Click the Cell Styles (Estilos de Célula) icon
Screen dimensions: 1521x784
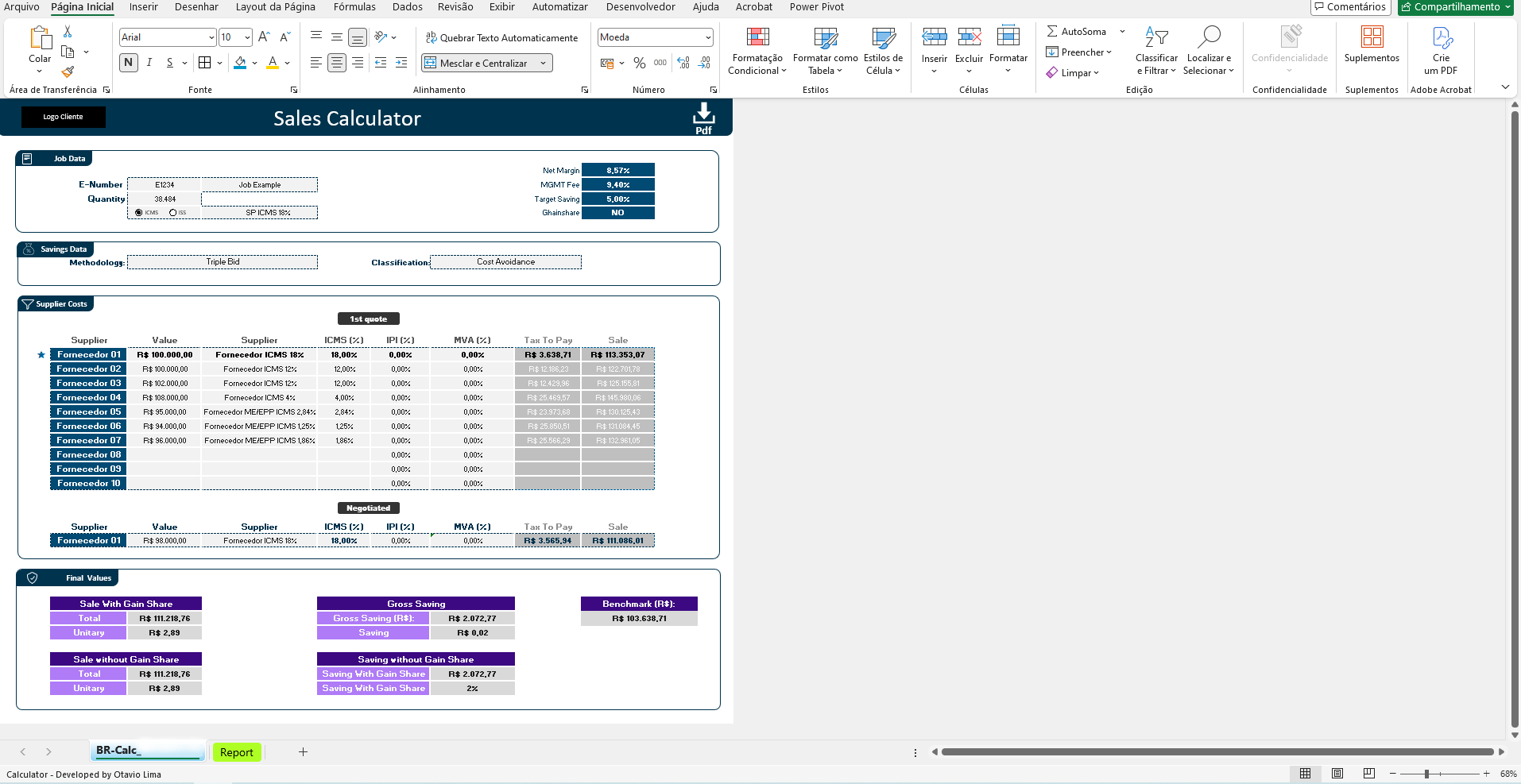click(x=883, y=37)
